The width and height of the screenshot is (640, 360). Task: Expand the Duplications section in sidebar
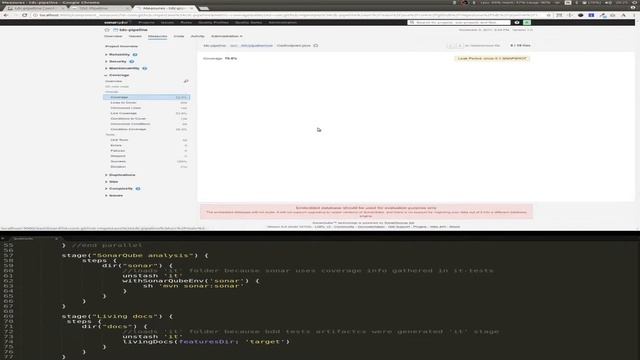122,175
